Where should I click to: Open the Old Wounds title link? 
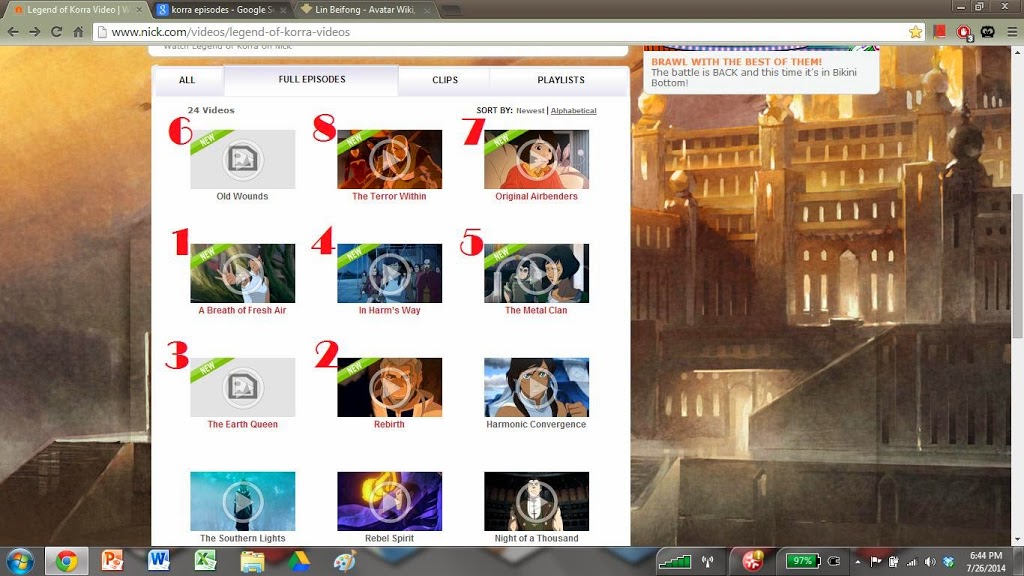(242, 196)
